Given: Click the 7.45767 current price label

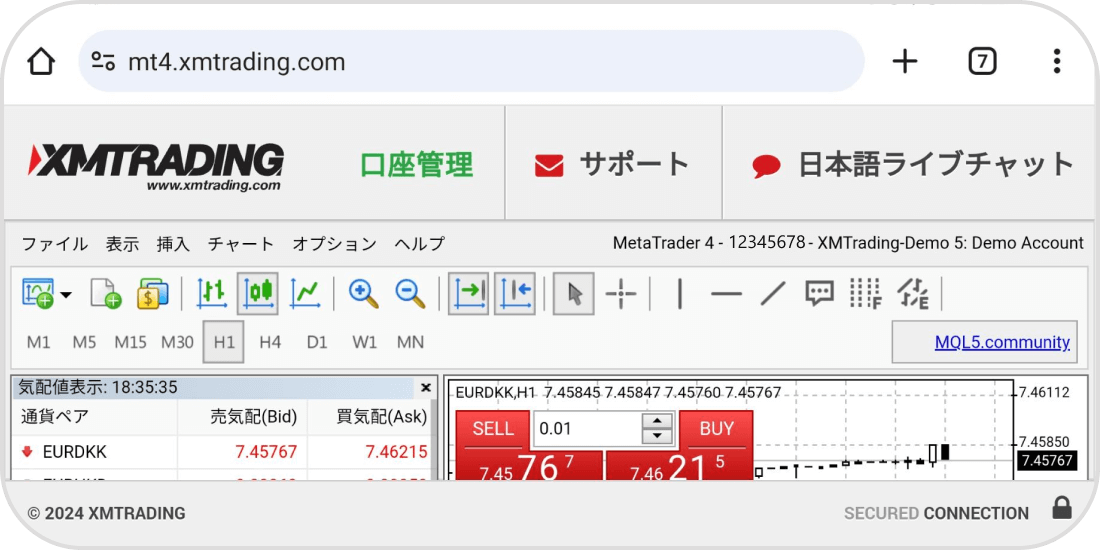Looking at the screenshot, I should (1047, 461).
